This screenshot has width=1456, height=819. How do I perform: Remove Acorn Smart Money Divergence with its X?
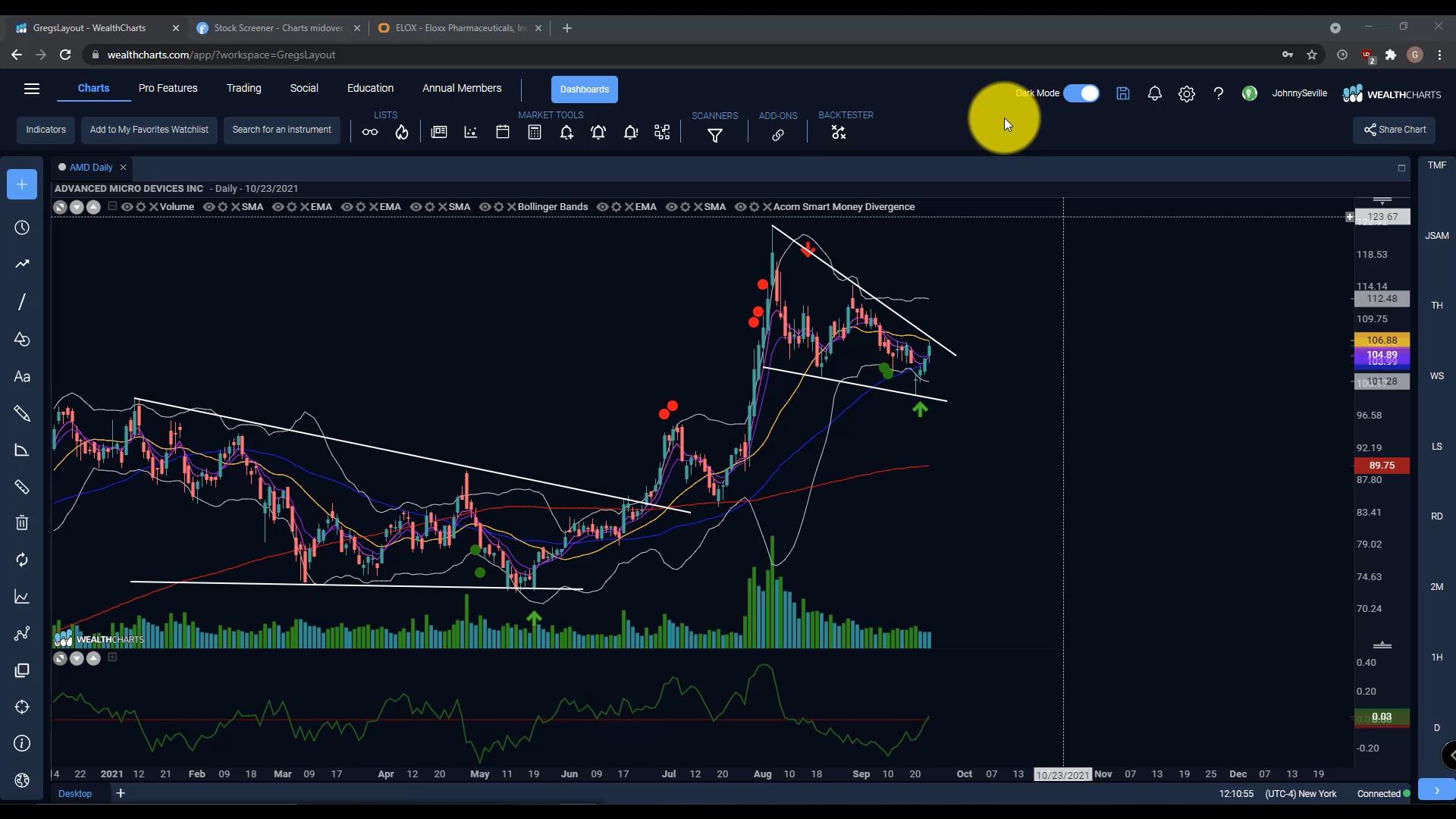point(767,207)
